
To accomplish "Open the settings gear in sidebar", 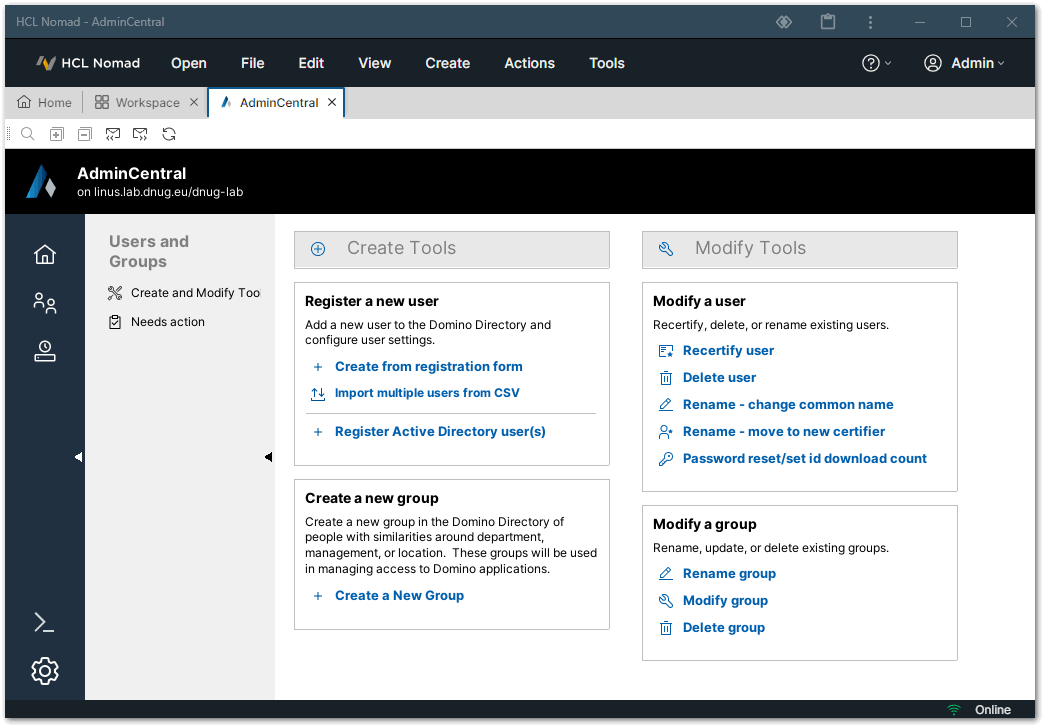I will point(44,671).
